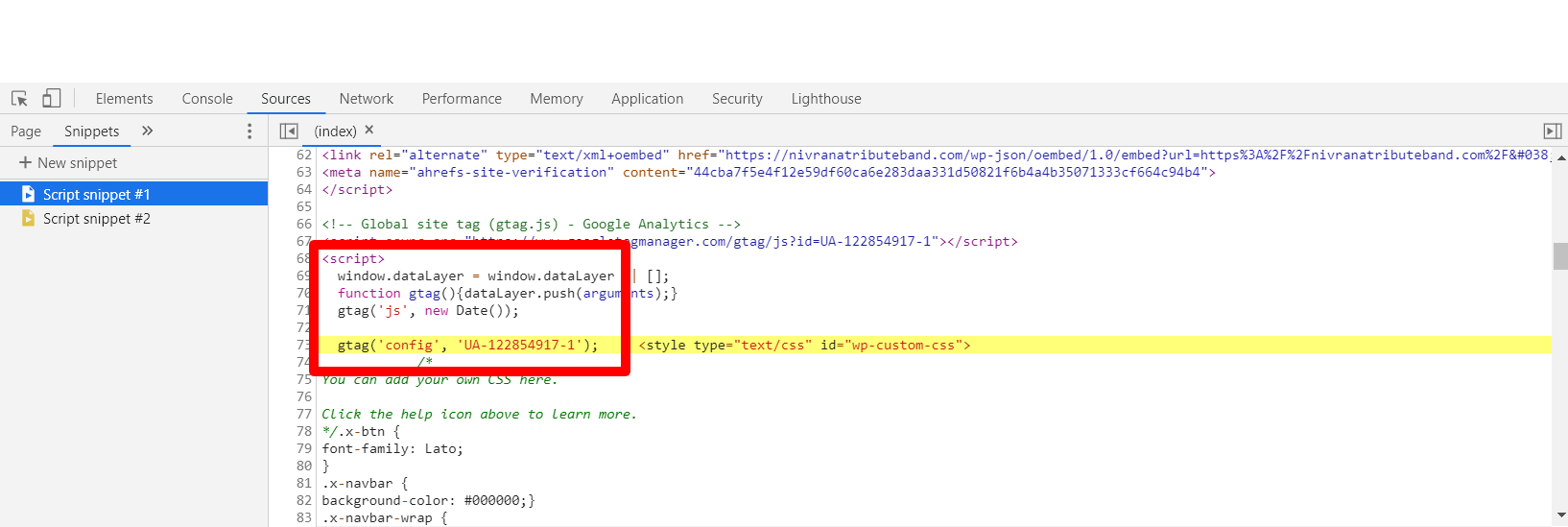Open the Lighthouse tab
The height and width of the screenshot is (527, 1568).
(x=826, y=99)
